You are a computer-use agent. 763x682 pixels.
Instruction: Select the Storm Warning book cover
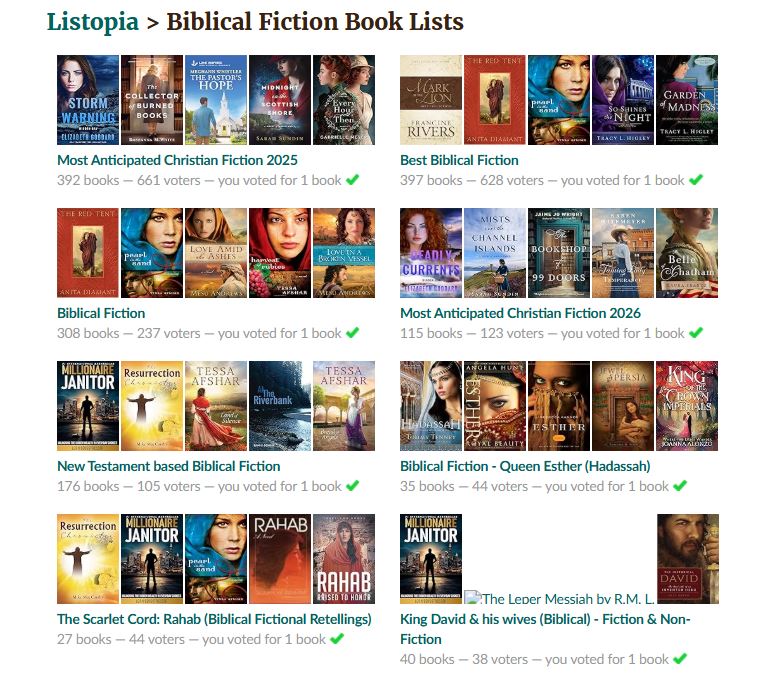click(x=88, y=100)
